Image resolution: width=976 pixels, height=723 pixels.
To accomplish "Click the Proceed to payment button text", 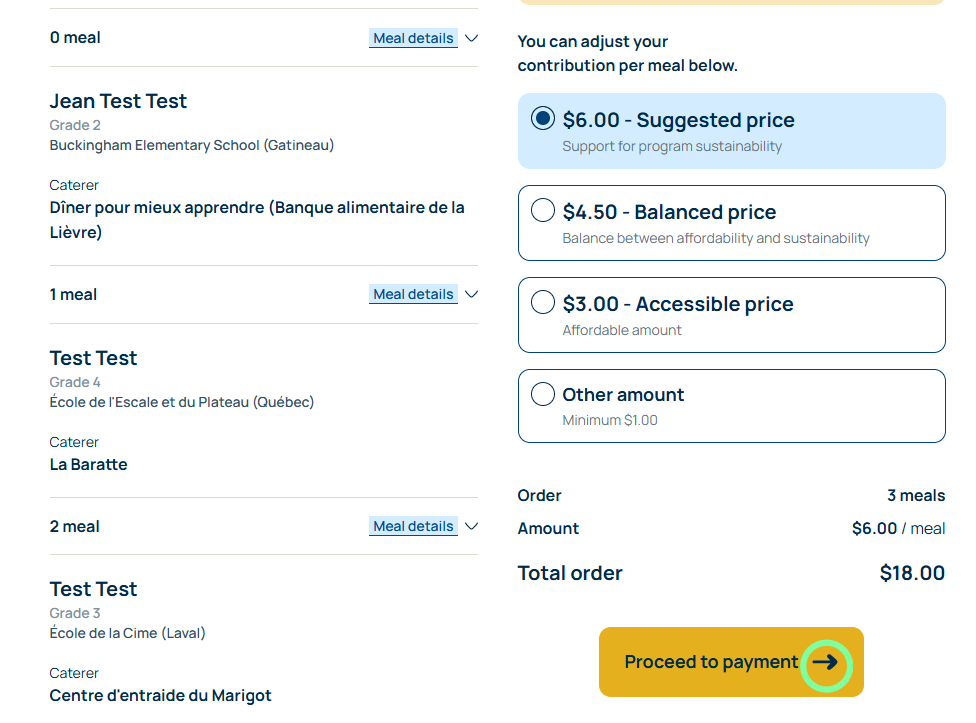I will (711, 662).
